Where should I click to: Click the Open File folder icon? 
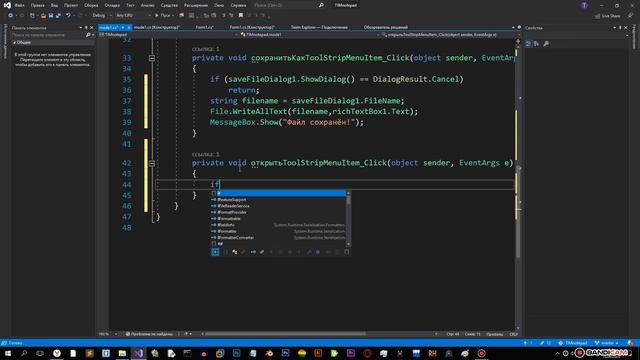43,16
